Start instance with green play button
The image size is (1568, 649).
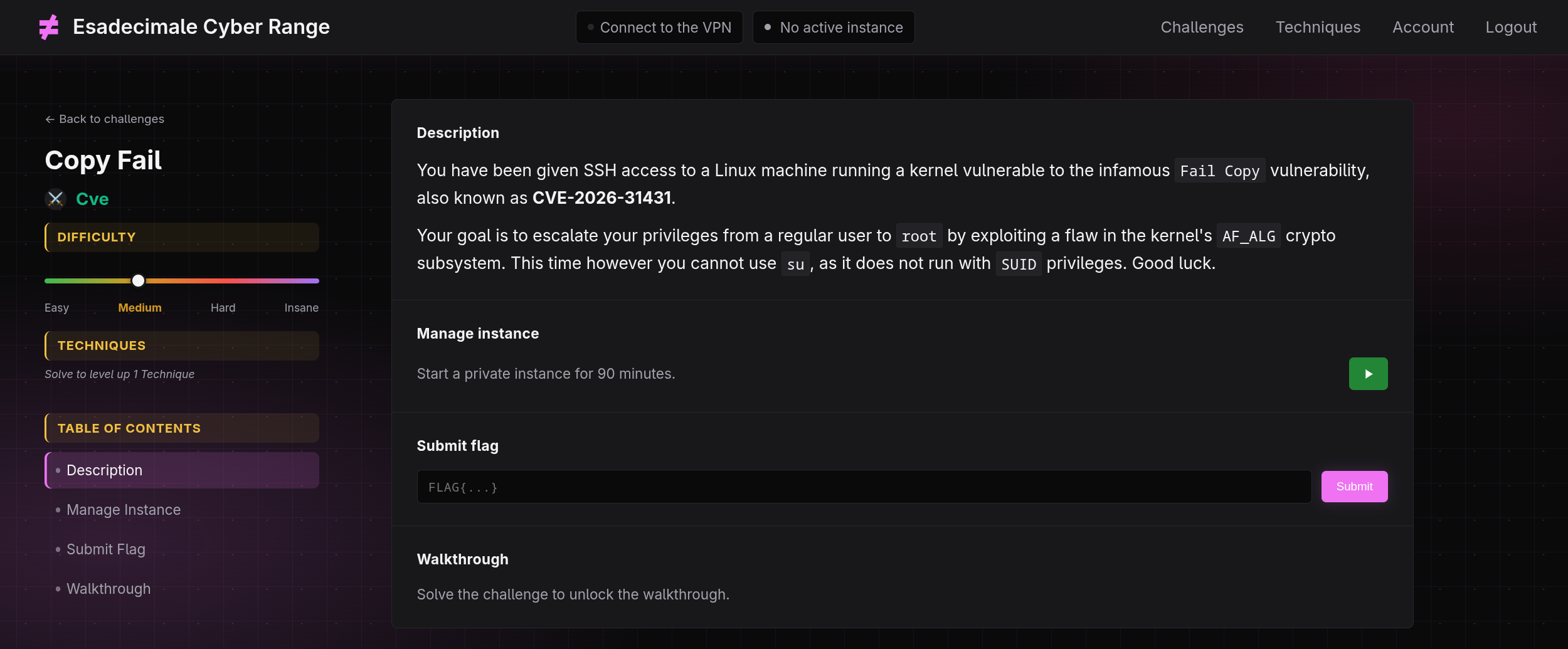click(x=1368, y=374)
